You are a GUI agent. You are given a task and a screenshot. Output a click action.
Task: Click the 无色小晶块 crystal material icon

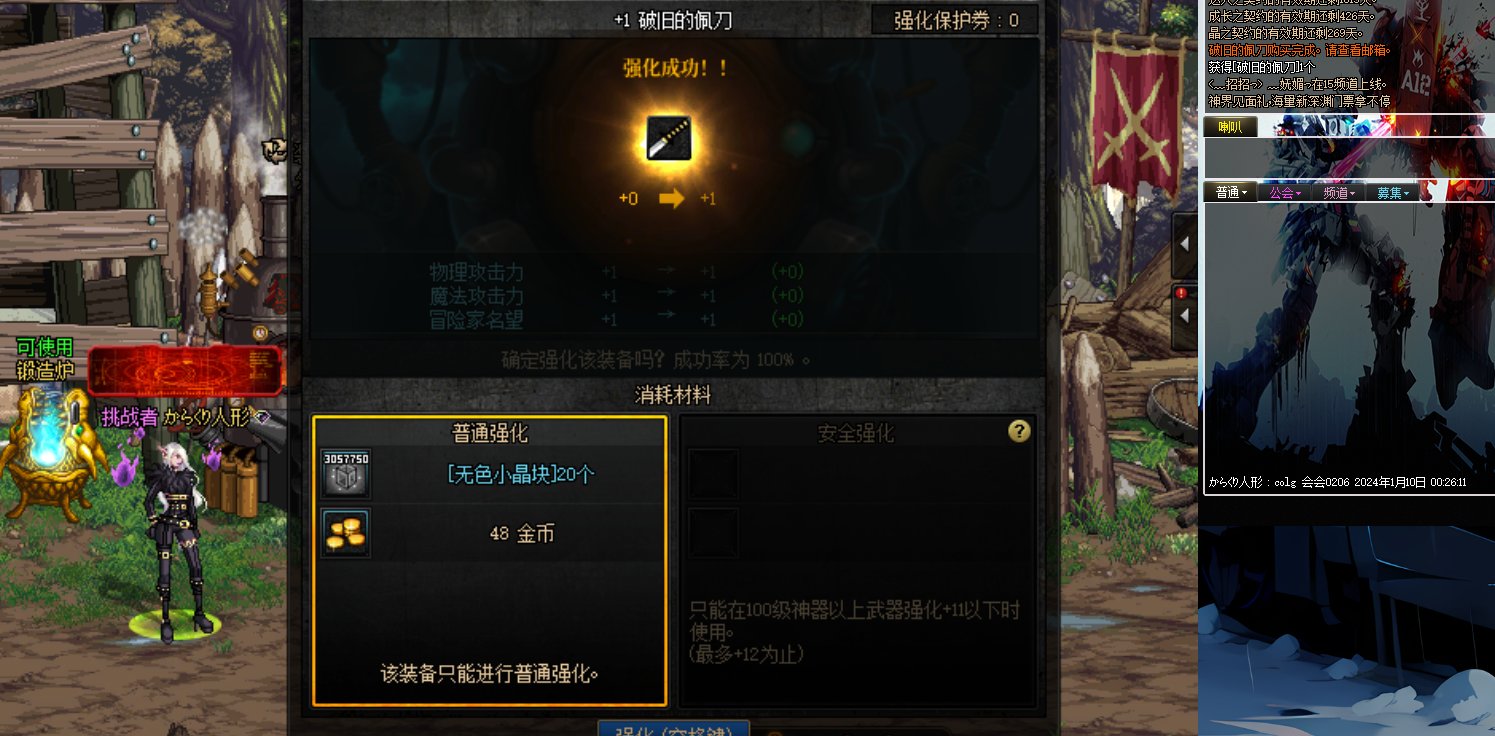tap(346, 473)
